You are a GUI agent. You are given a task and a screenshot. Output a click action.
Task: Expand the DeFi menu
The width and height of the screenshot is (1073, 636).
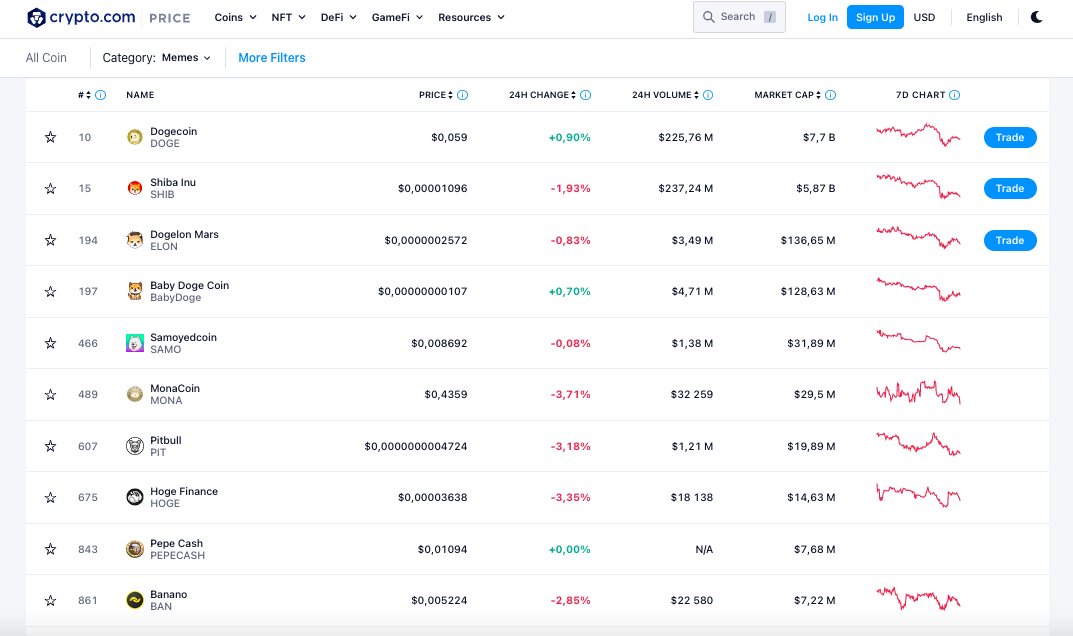(339, 17)
